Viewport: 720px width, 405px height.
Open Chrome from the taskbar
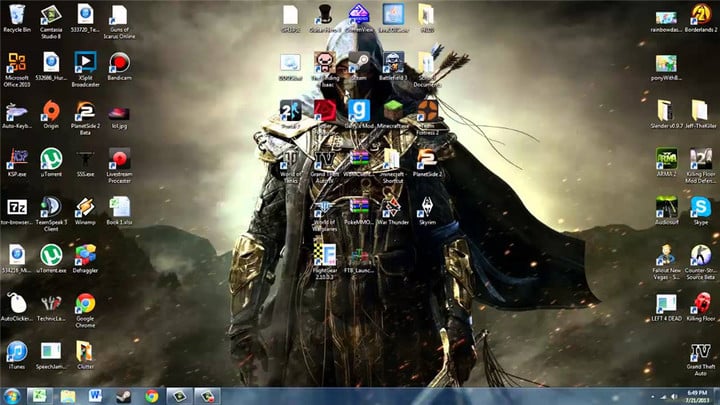point(152,396)
